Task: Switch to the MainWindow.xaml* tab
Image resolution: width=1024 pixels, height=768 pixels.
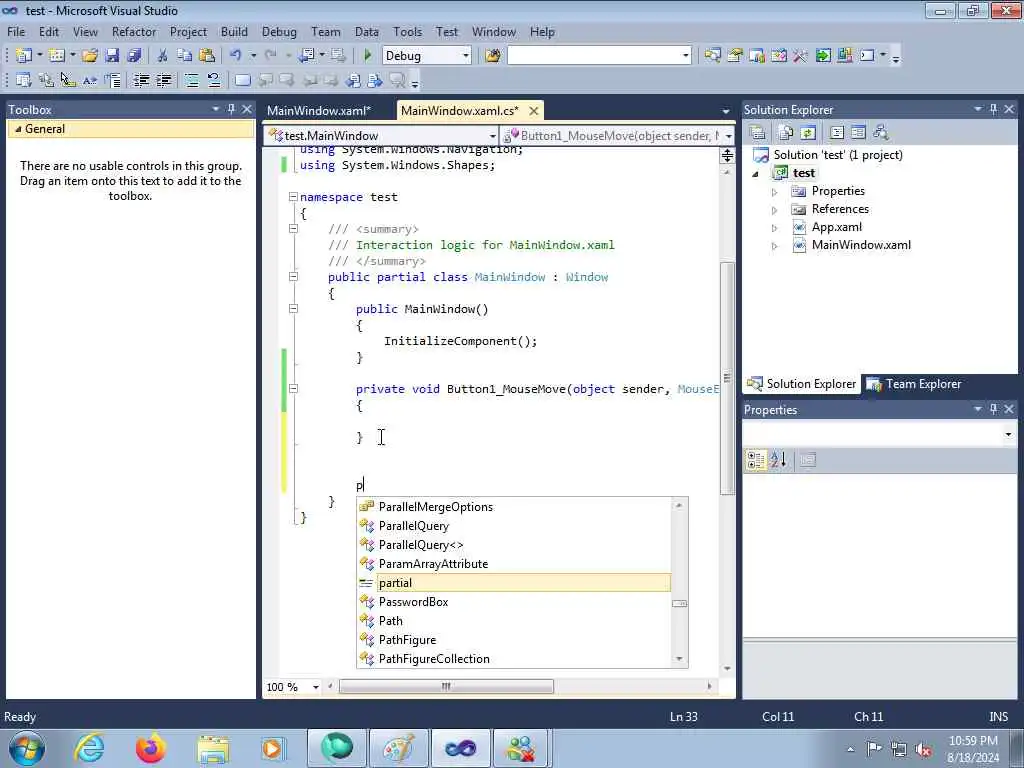Action: tap(319, 110)
